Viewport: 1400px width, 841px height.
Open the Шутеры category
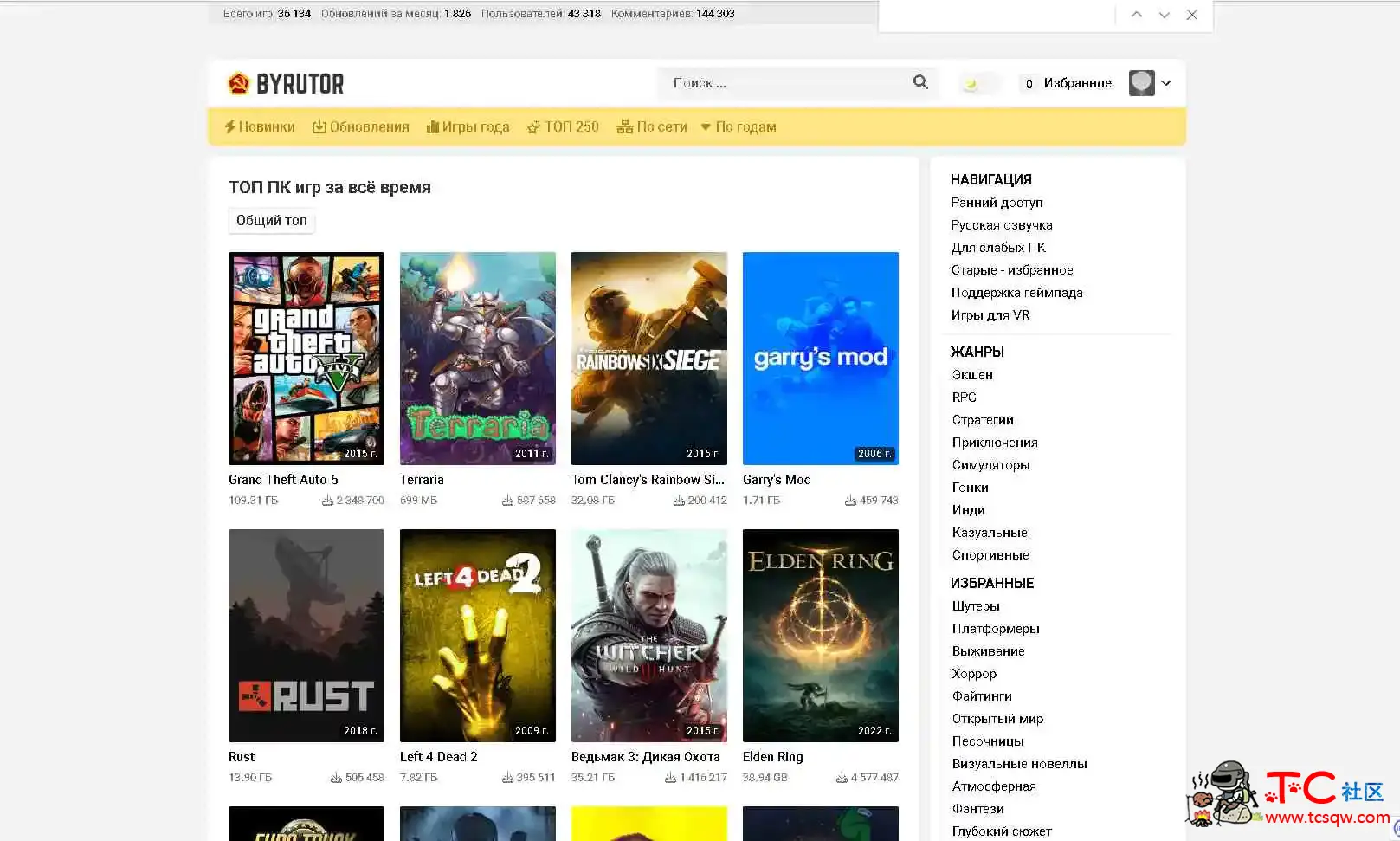976,606
